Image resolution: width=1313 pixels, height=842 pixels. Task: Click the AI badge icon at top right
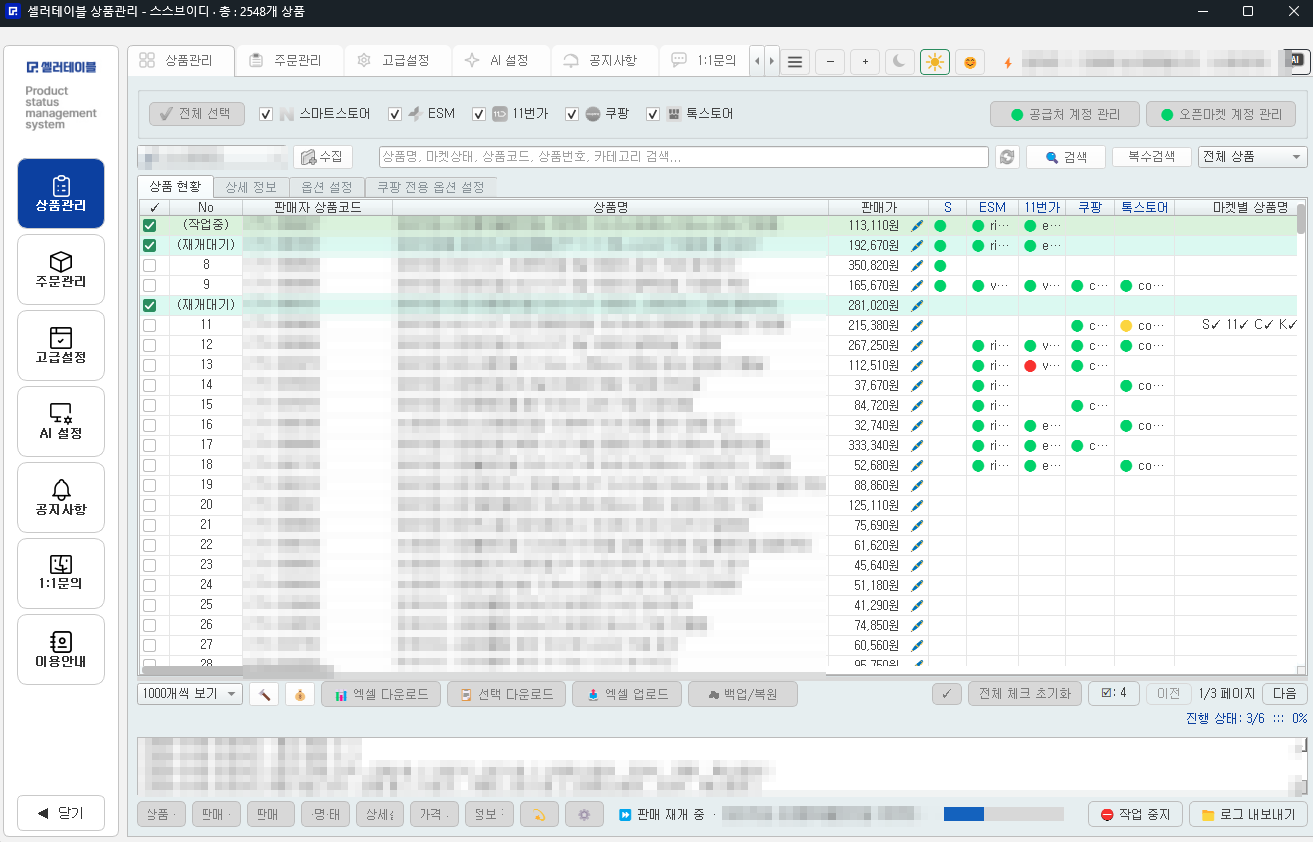pyautogui.click(x=1296, y=61)
